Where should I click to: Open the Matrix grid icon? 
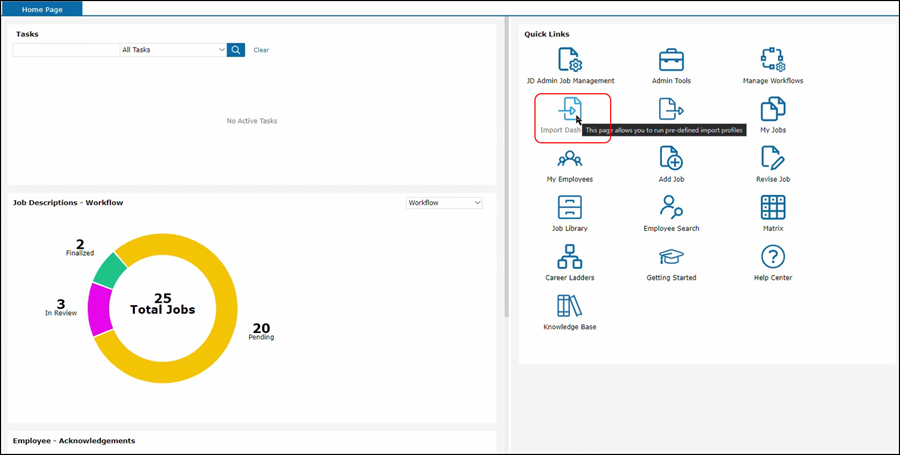pyautogui.click(x=772, y=207)
